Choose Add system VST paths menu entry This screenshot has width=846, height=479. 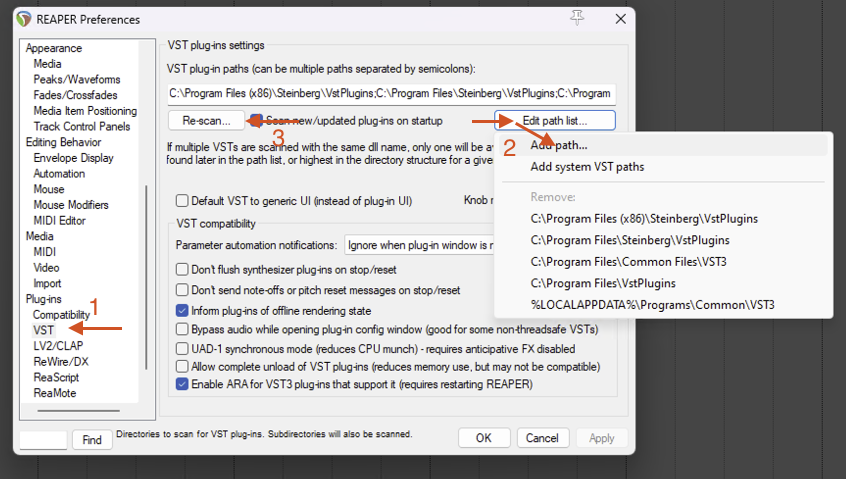[x=587, y=167]
